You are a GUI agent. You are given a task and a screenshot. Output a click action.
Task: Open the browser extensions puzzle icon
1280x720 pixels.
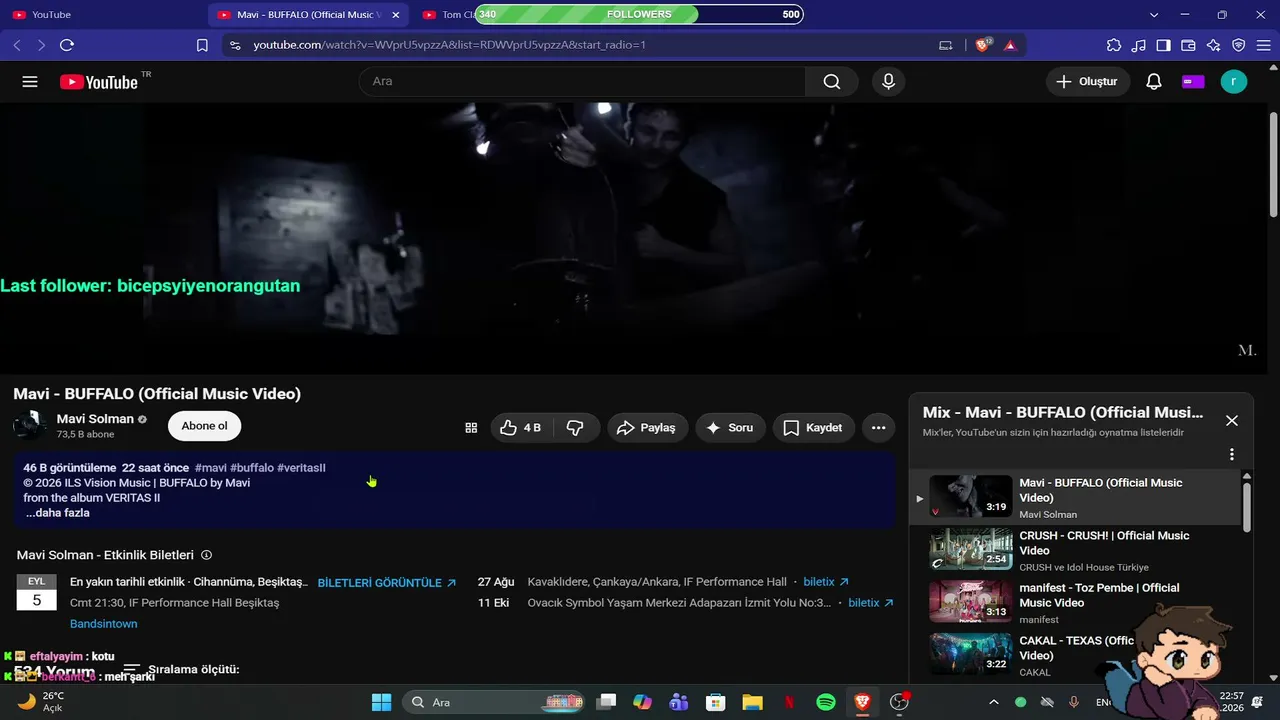pos(1114,45)
